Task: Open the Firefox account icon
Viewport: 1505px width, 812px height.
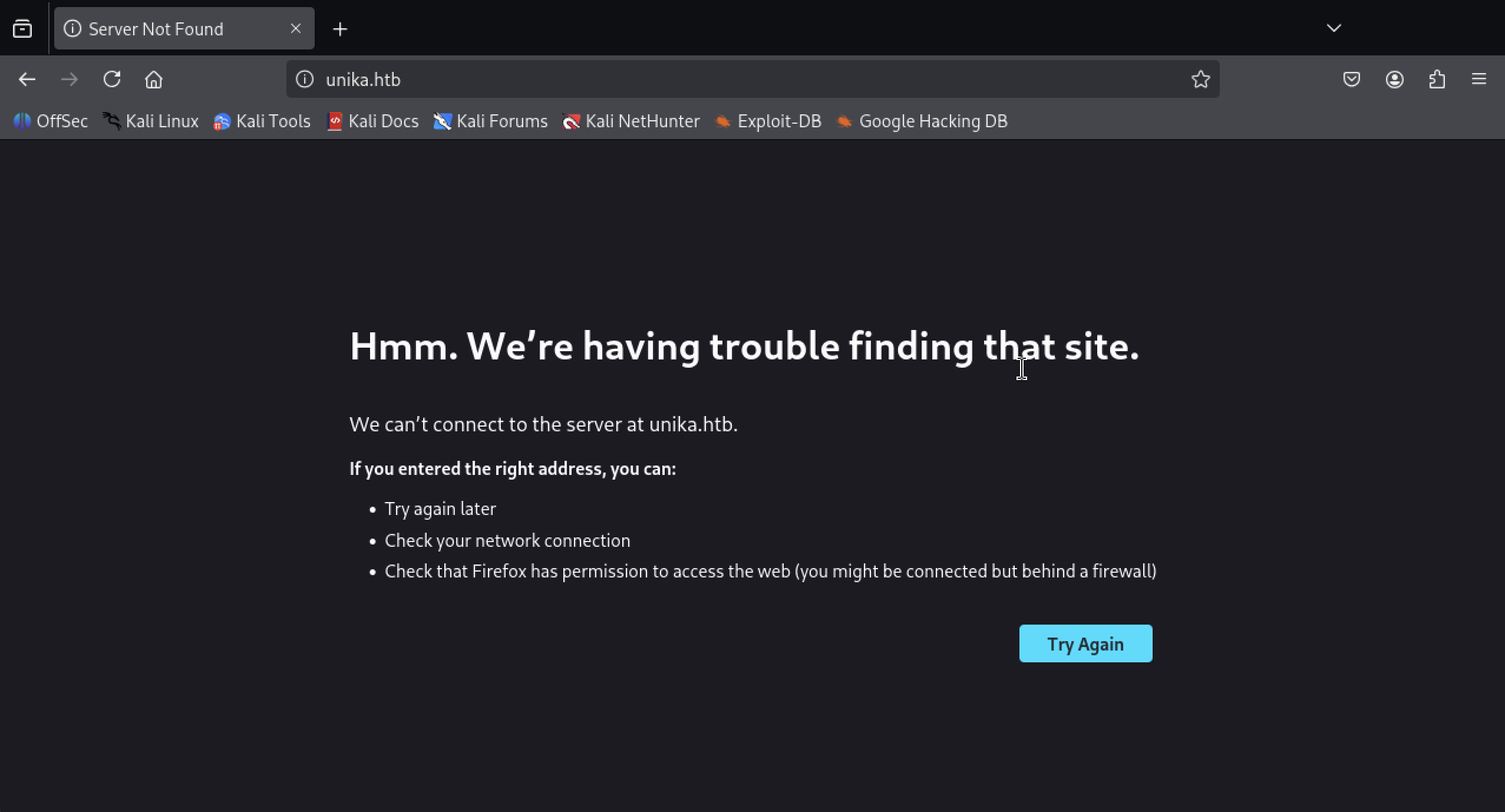Action: point(1394,80)
